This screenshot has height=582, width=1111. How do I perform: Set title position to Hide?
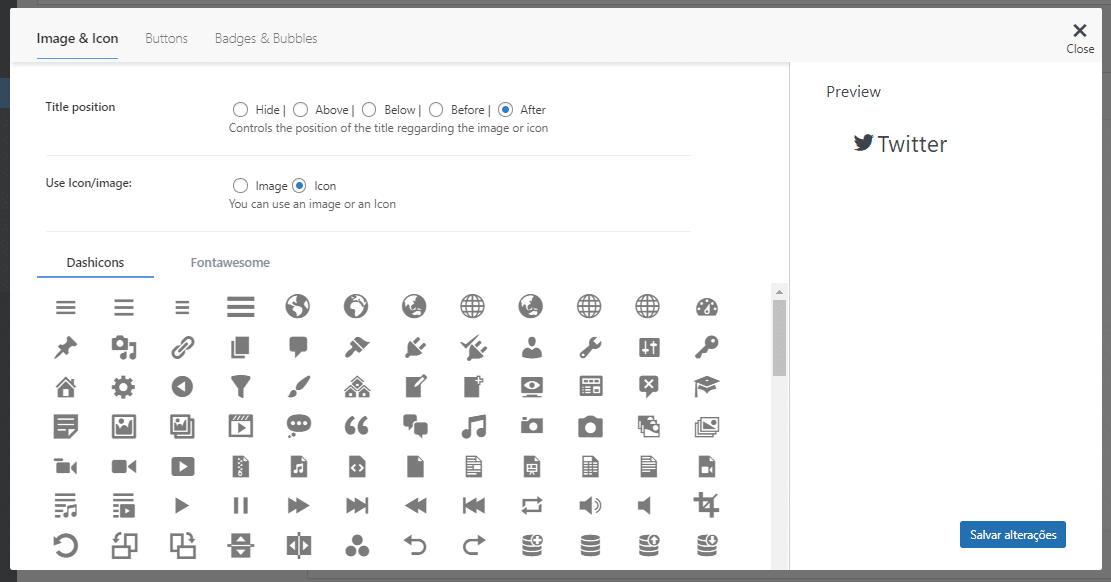click(x=240, y=110)
